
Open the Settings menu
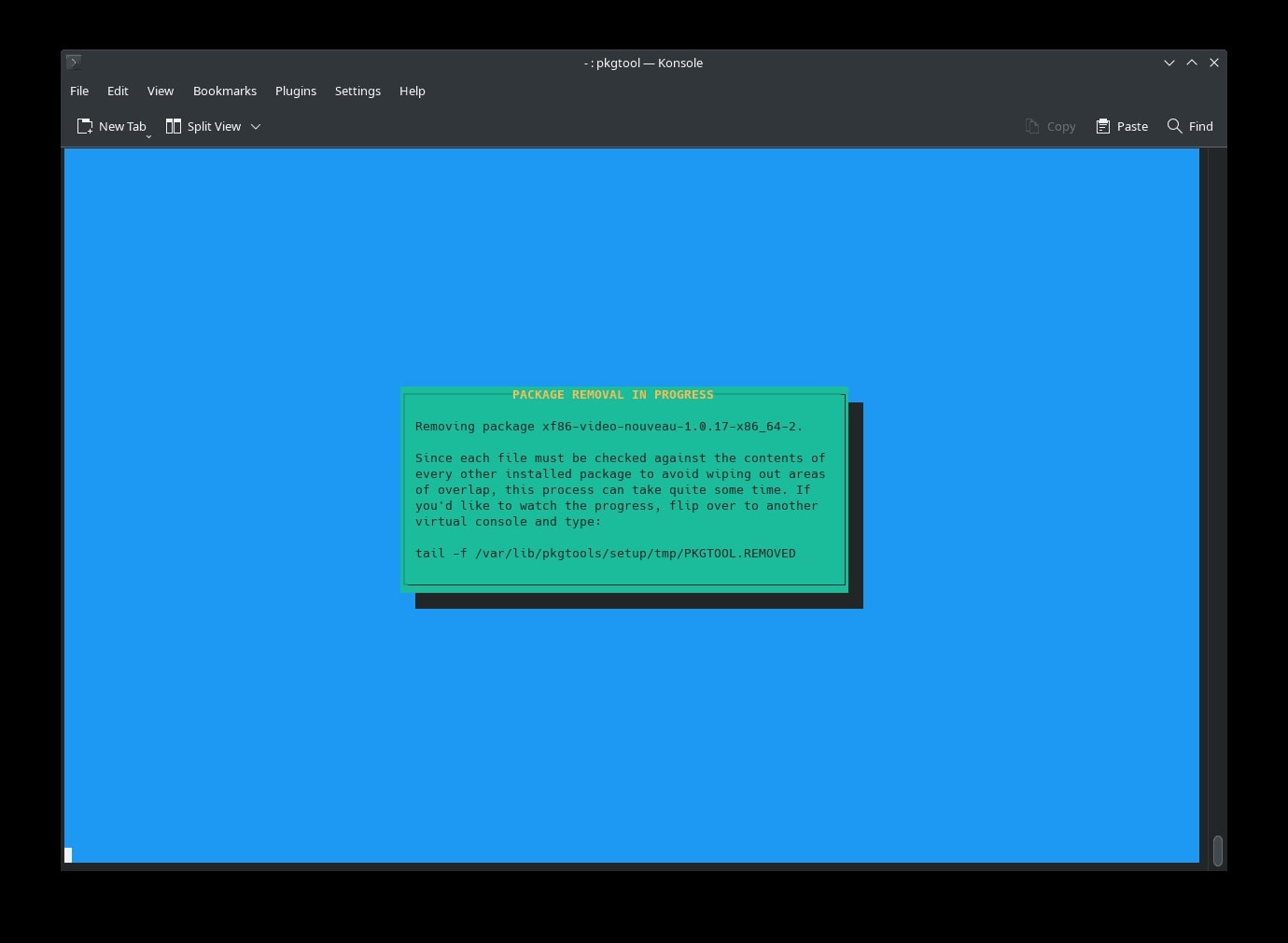357,91
